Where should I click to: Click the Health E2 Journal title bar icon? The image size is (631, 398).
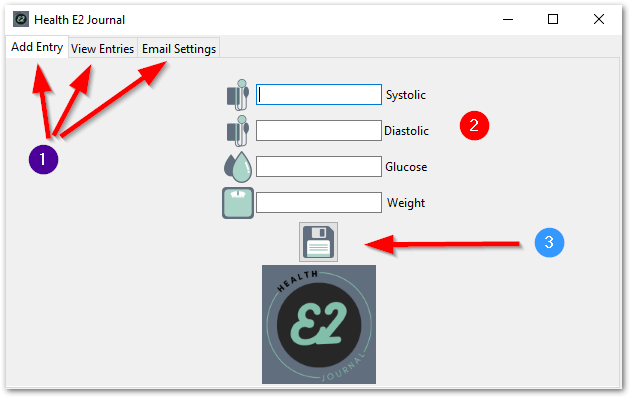[21, 19]
